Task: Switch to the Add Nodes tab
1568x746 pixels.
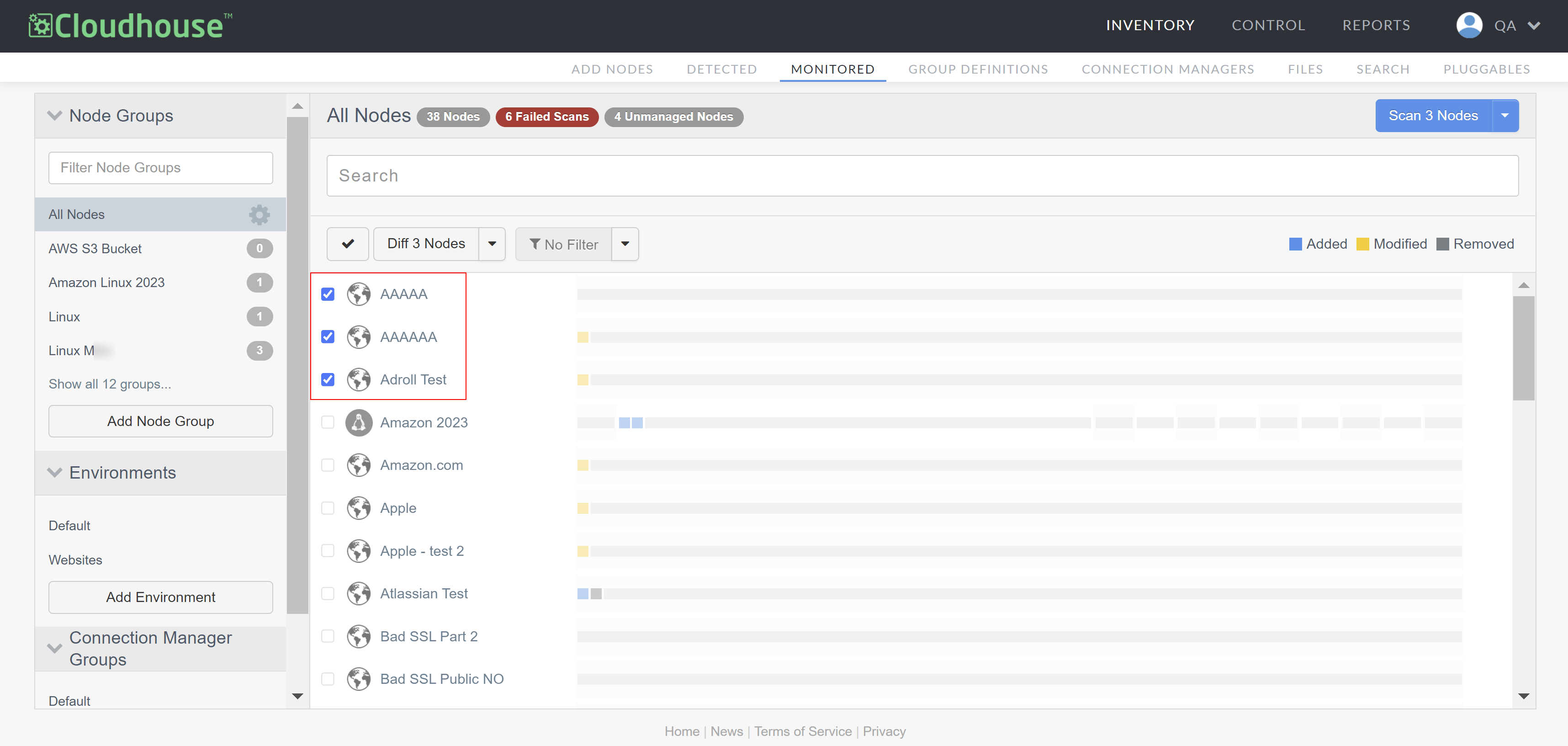Action: pos(612,69)
